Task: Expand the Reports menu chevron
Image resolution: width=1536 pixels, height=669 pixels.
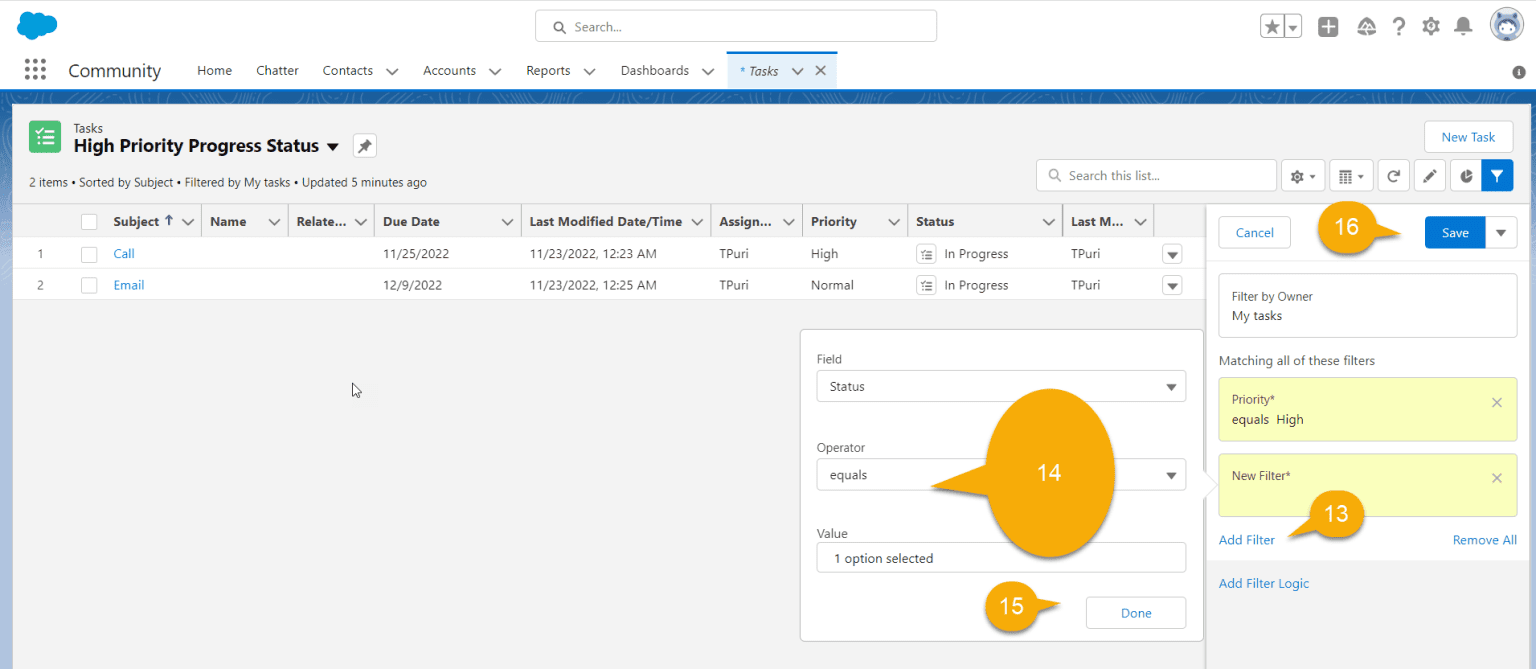Action: pos(589,71)
